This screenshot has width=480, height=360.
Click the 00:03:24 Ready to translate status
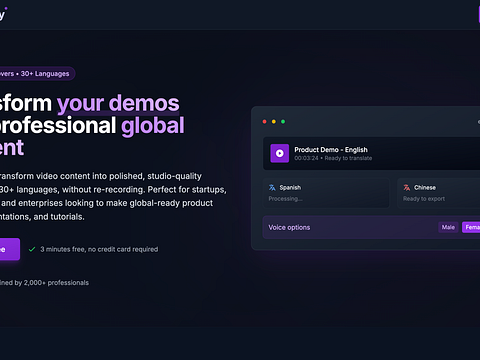pyautogui.click(x=333, y=158)
